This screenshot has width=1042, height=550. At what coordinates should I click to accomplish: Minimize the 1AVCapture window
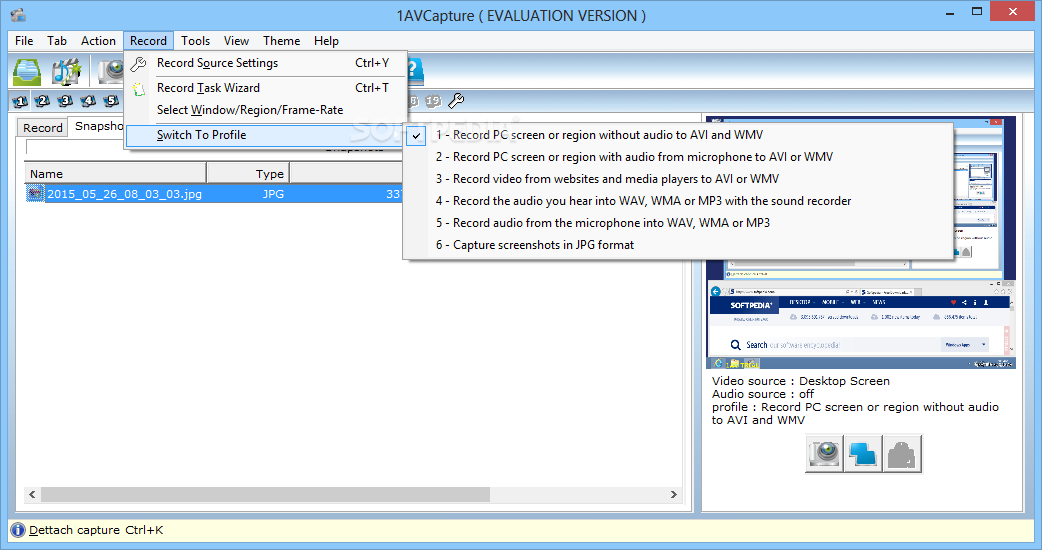[950, 13]
